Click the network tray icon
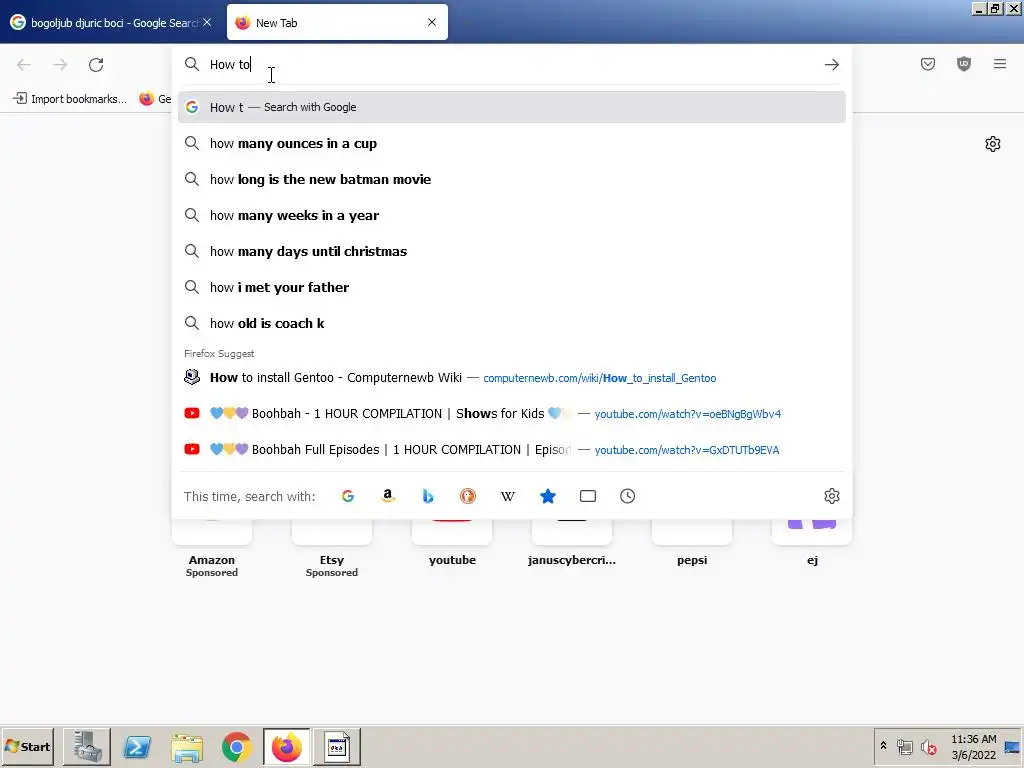This screenshot has width=1024, height=768. 904,746
